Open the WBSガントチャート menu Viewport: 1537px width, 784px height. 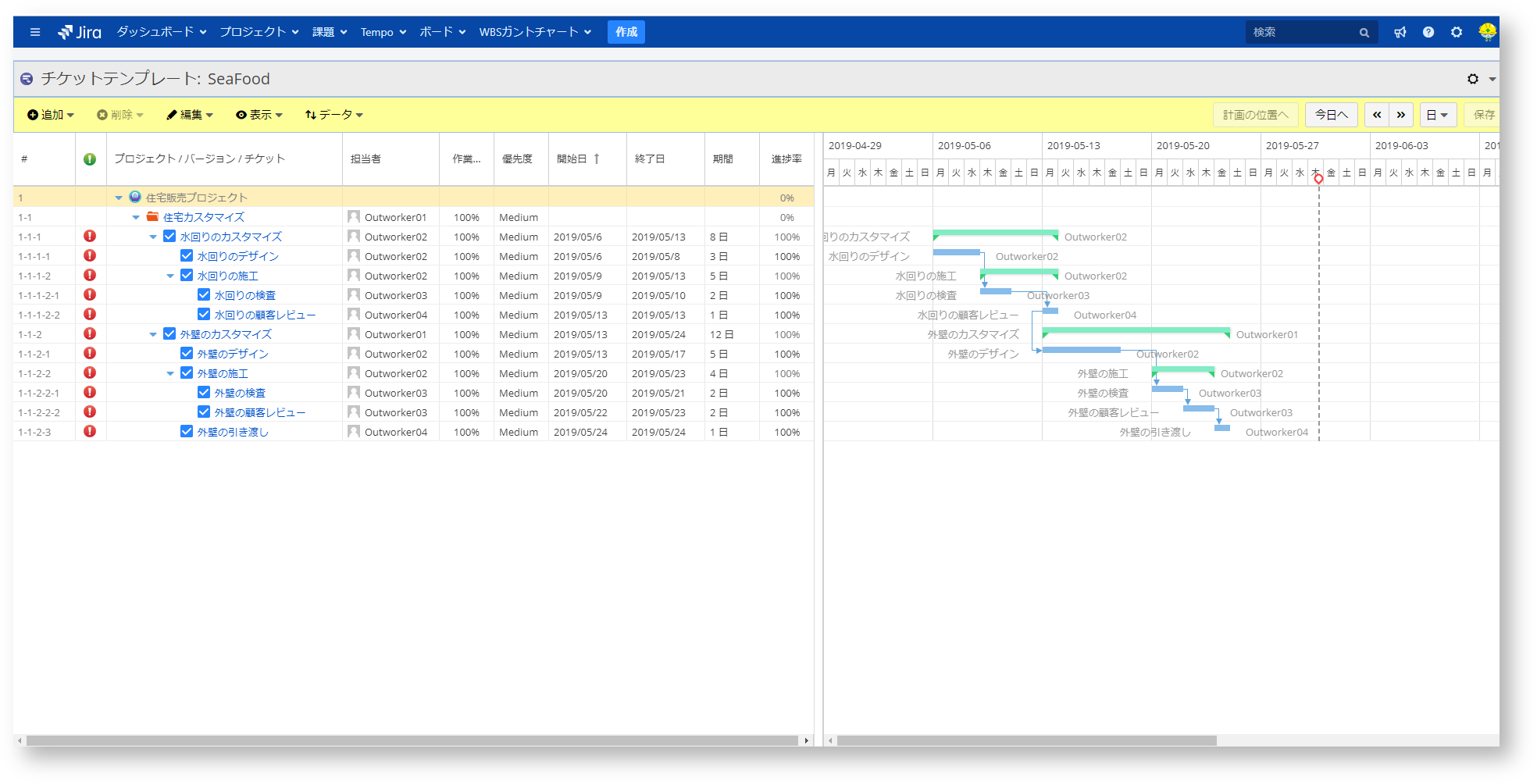(x=535, y=32)
